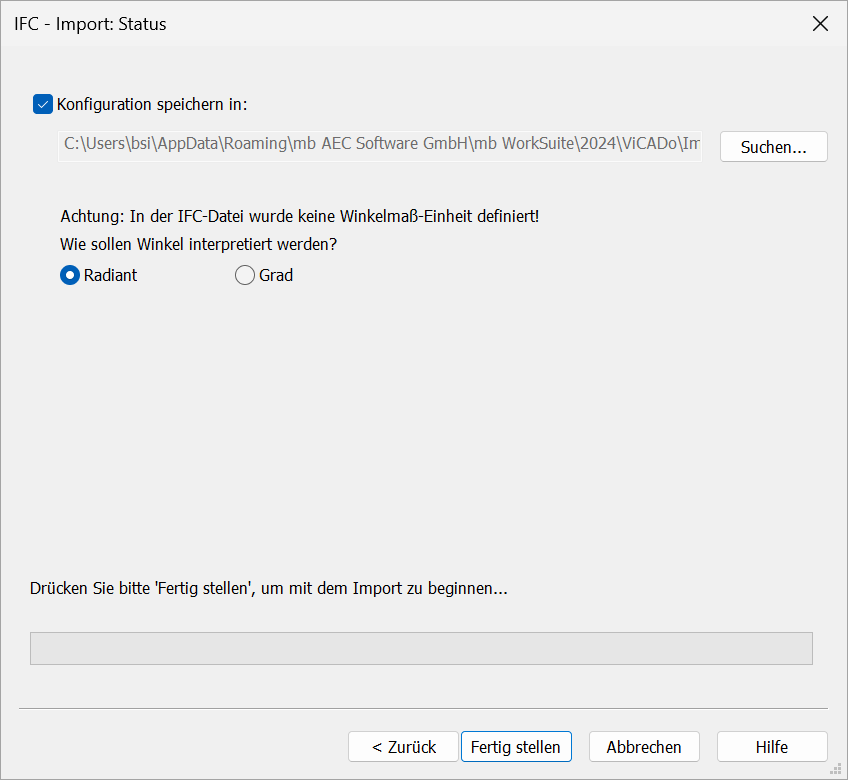Image resolution: width=848 pixels, height=780 pixels.
Task: Click the Achtung Winkelmaß-Einheit warning text
Action: tap(300, 216)
